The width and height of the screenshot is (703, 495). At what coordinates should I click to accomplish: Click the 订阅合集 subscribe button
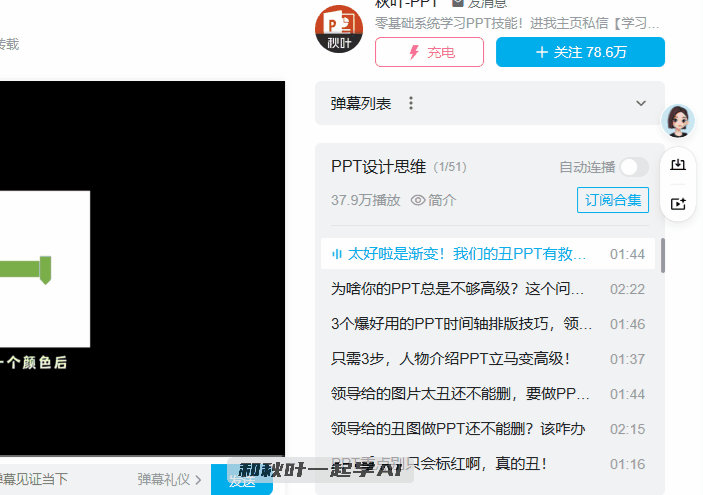tap(613, 200)
